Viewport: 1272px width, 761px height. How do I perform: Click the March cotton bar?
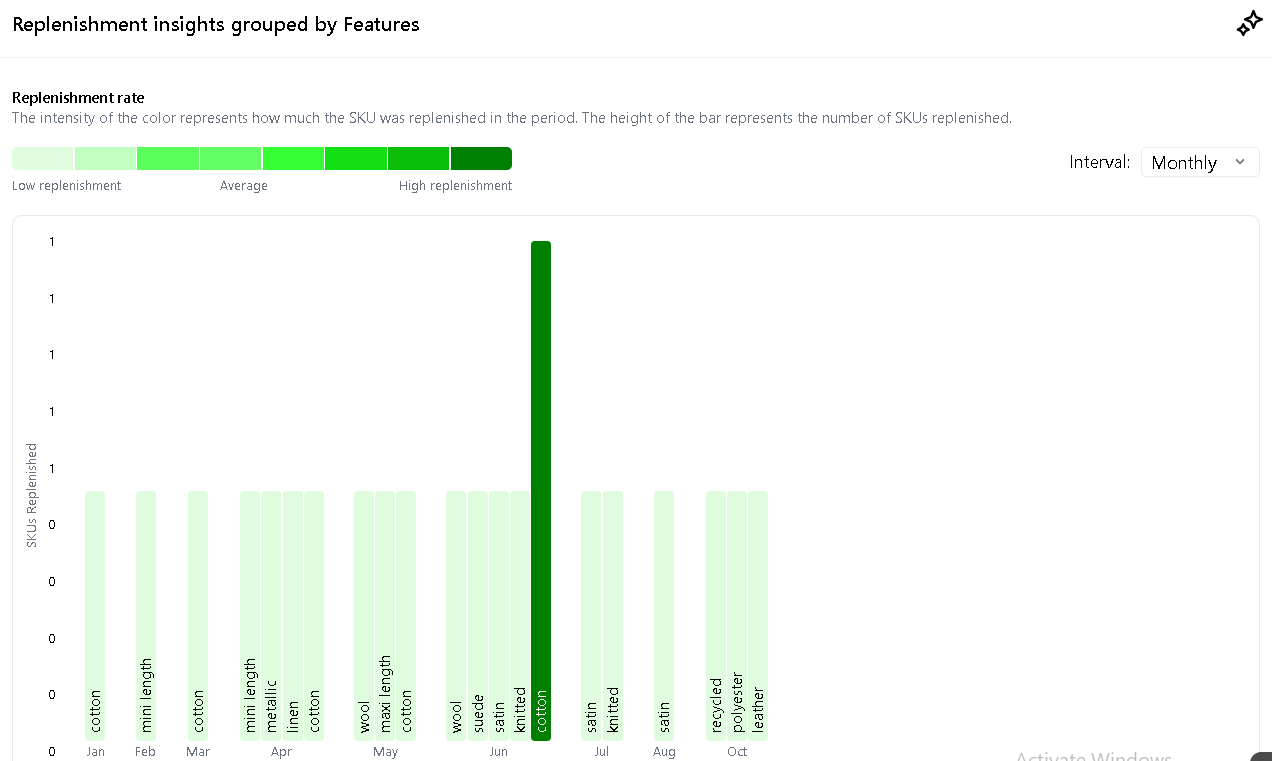coord(198,615)
